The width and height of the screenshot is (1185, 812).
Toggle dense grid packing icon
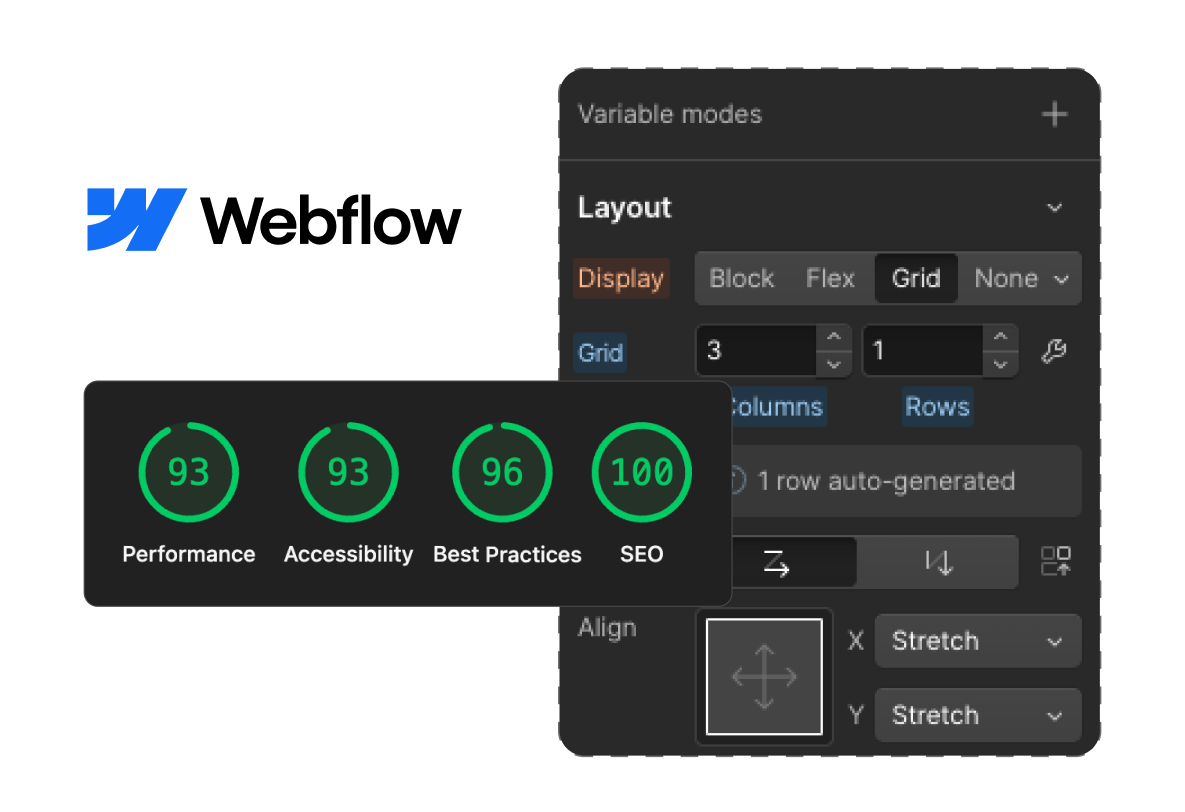click(x=1056, y=562)
